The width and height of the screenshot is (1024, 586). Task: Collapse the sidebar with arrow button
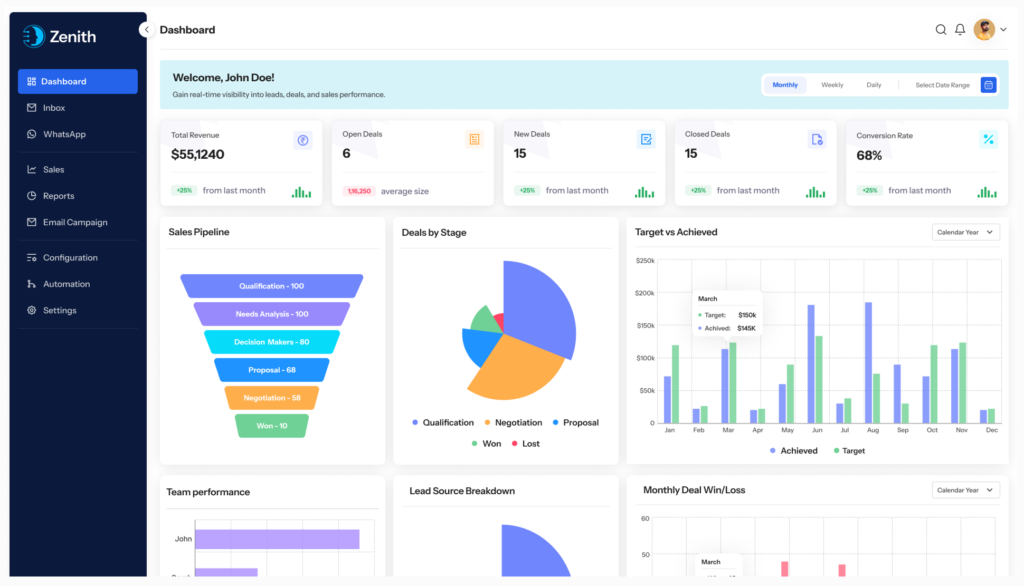click(x=146, y=29)
